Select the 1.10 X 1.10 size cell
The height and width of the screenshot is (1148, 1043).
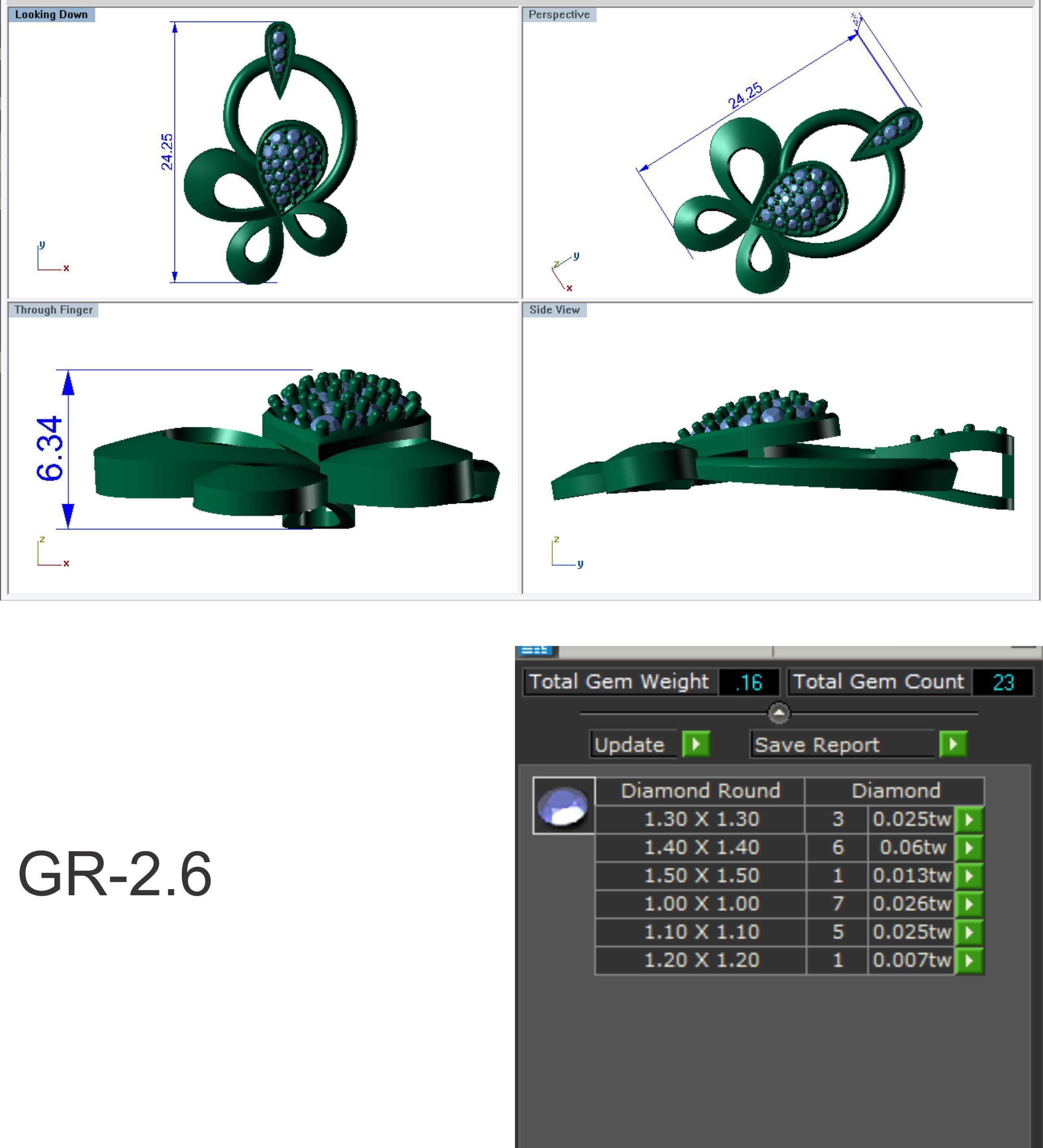[x=701, y=932]
